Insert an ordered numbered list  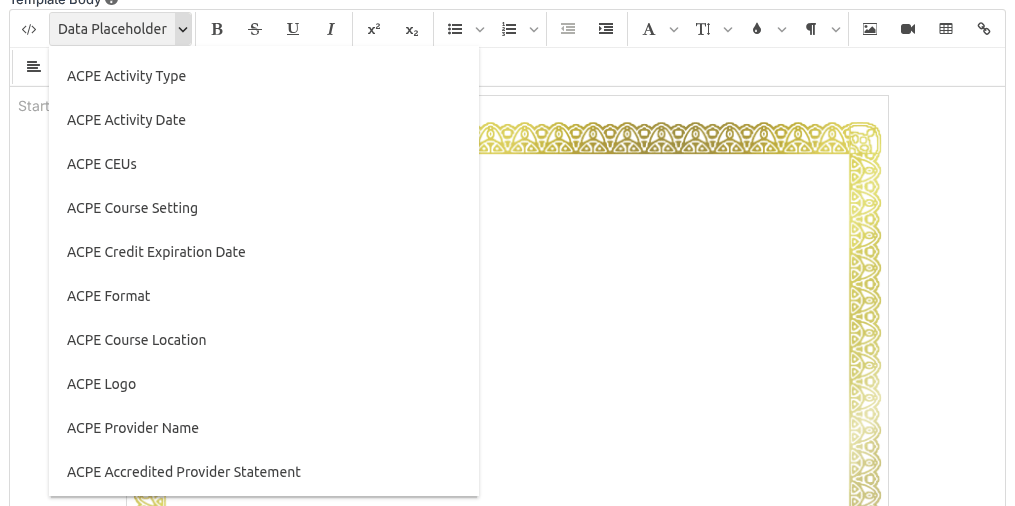(x=509, y=29)
